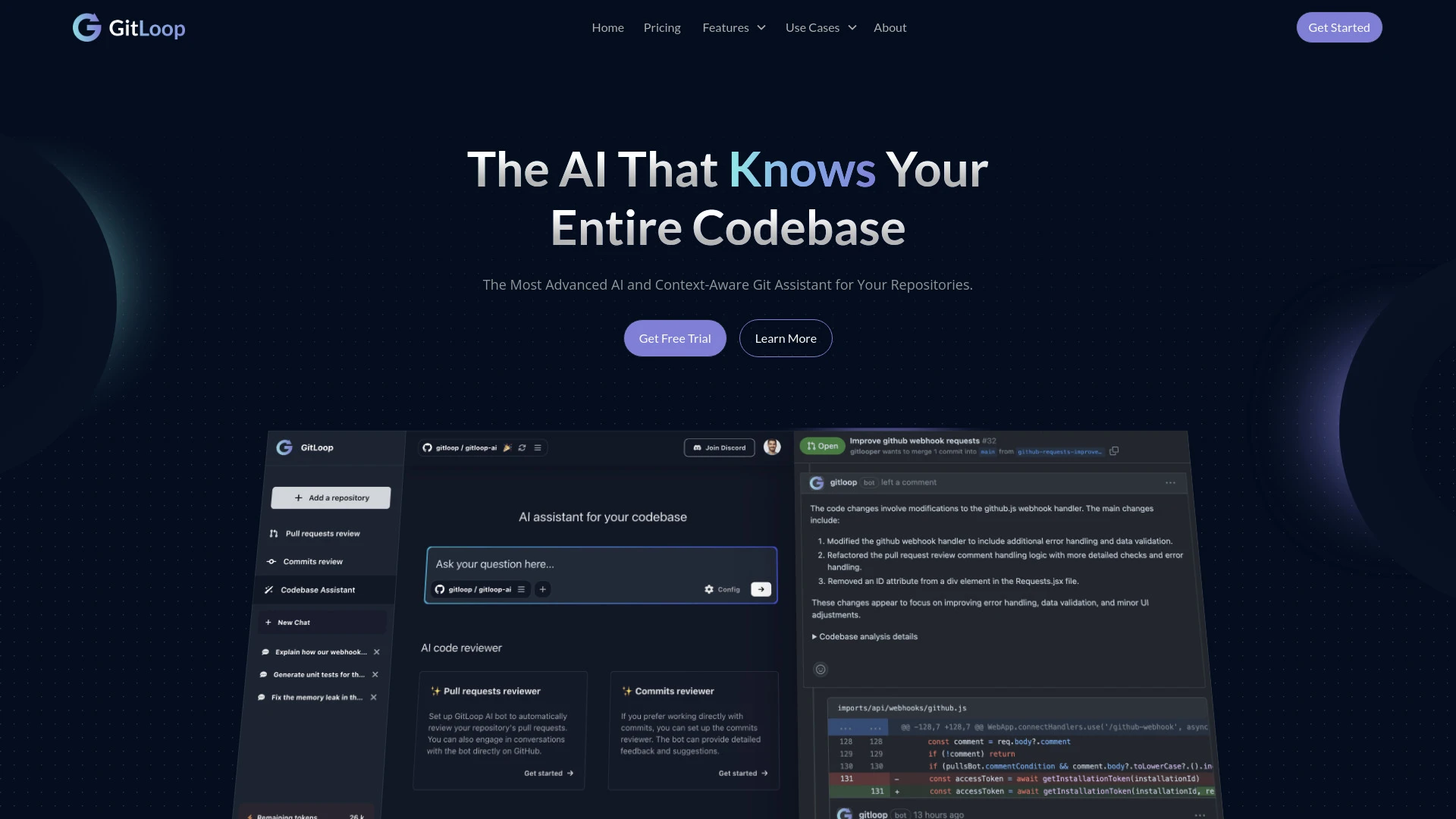Open the Pricing menu item
This screenshot has height=819, width=1456.
661,27
